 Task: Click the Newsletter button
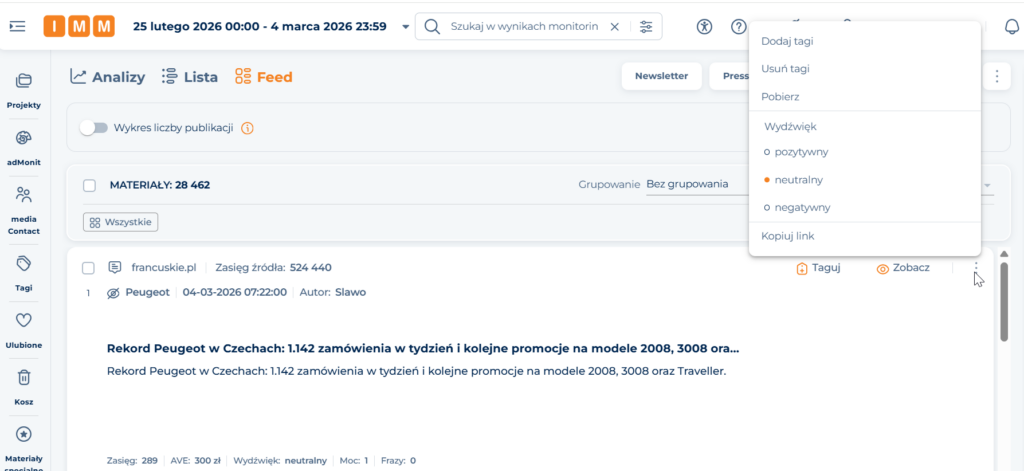[661, 76]
